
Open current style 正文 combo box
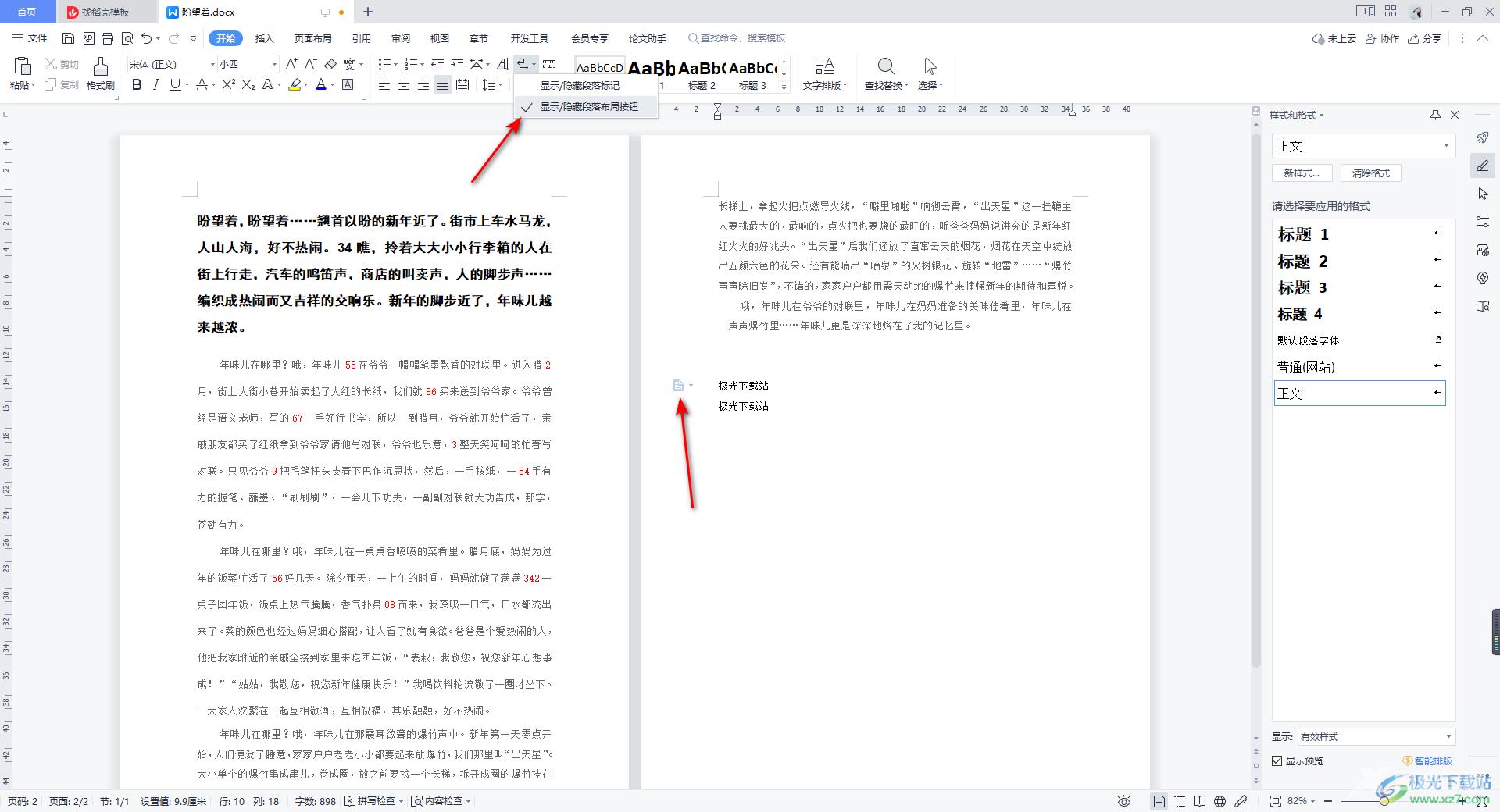(1363, 146)
